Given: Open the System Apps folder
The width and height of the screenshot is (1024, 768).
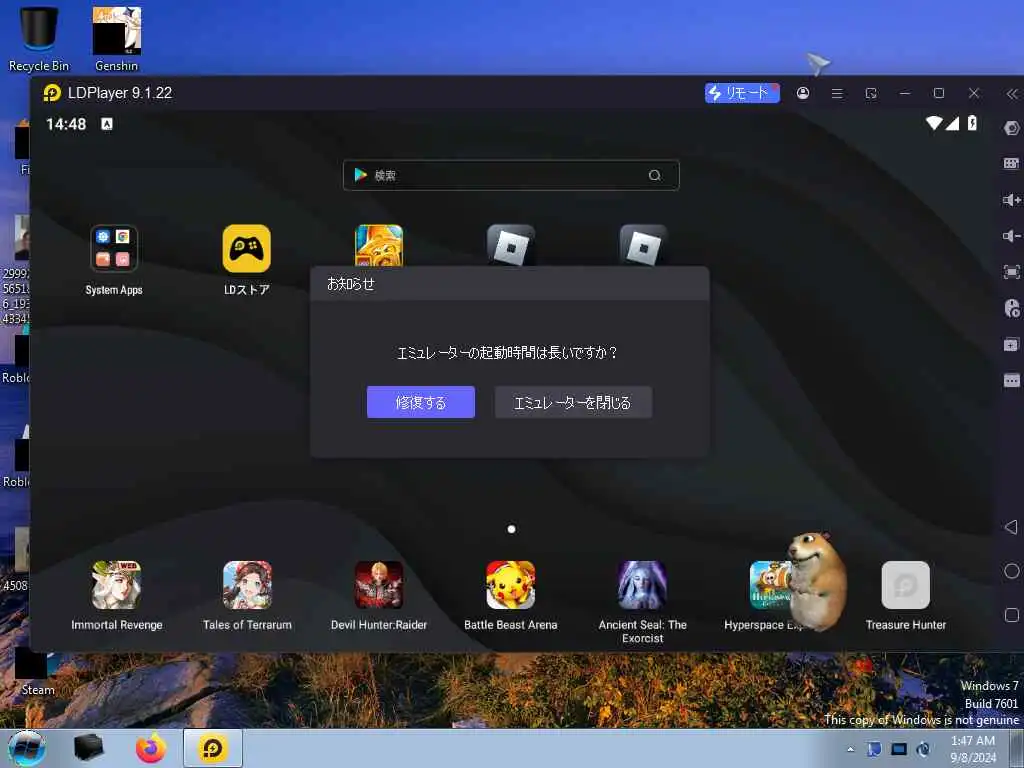Looking at the screenshot, I should [x=114, y=249].
